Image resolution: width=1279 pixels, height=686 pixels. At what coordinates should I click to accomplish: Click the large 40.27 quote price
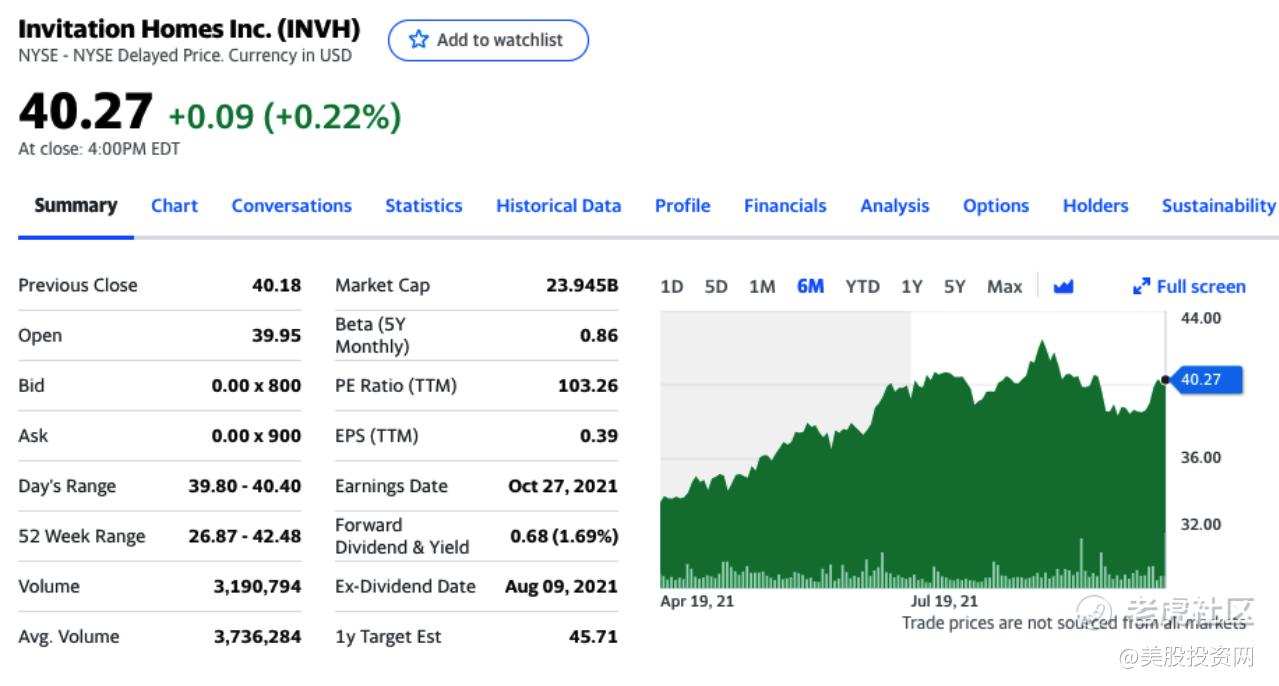point(86,112)
